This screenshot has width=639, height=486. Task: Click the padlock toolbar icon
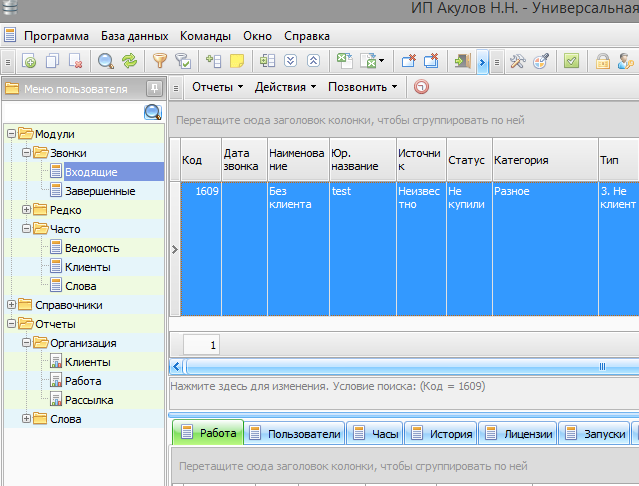pyautogui.click(x=603, y=62)
